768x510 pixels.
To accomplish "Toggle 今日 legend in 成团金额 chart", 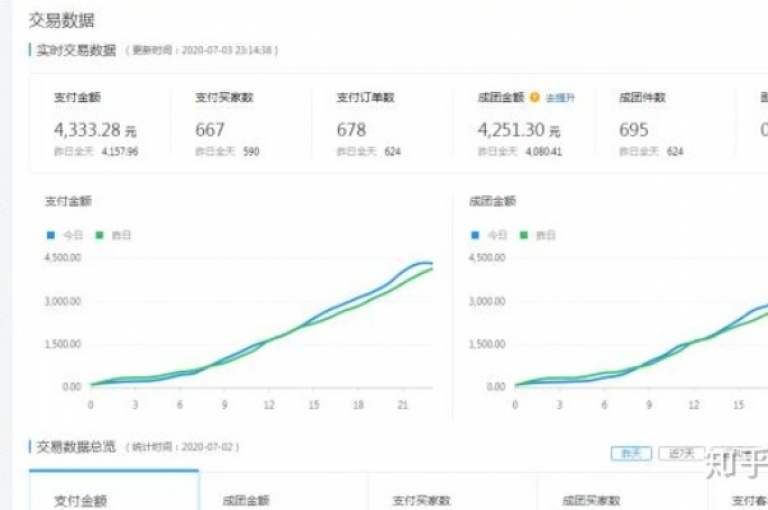I will [489, 235].
